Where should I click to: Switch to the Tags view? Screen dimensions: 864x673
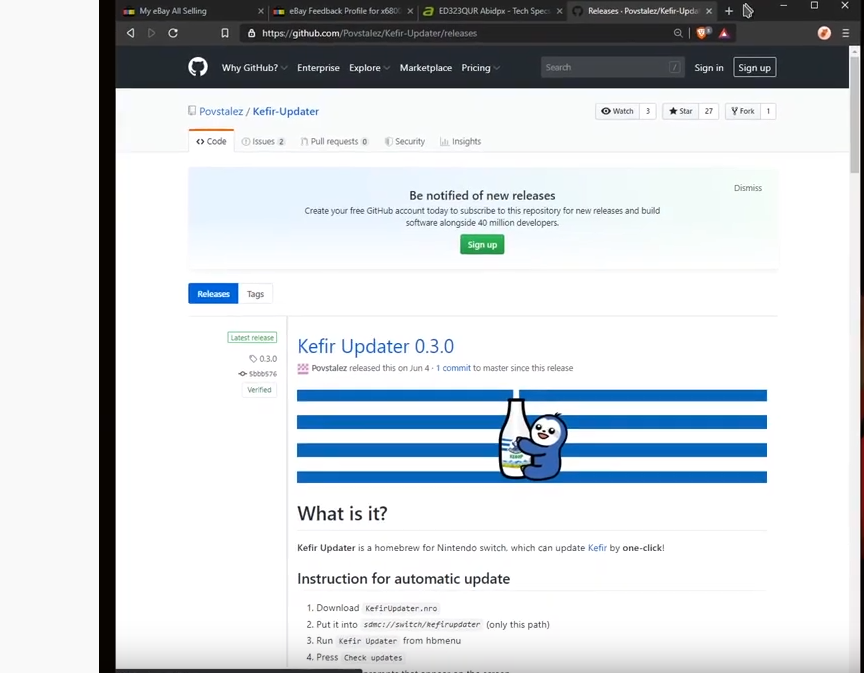(x=255, y=294)
